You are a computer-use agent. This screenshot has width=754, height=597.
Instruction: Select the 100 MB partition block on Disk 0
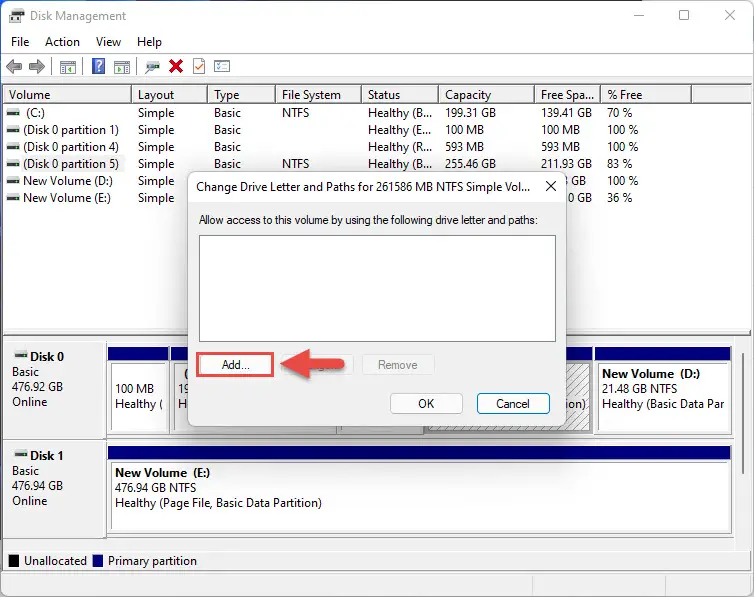point(138,390)
